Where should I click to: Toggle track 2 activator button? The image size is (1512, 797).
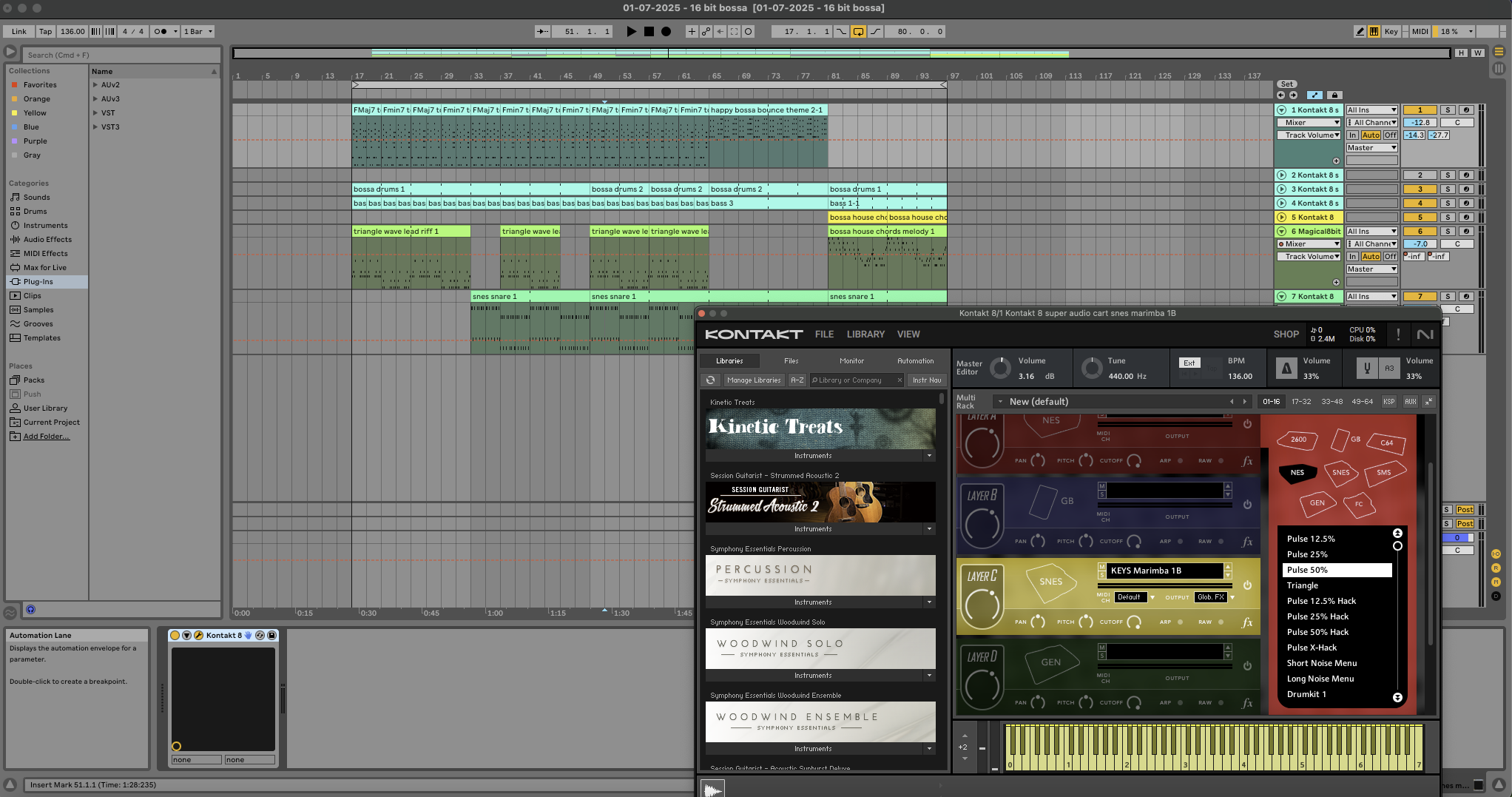point(1420,175)
